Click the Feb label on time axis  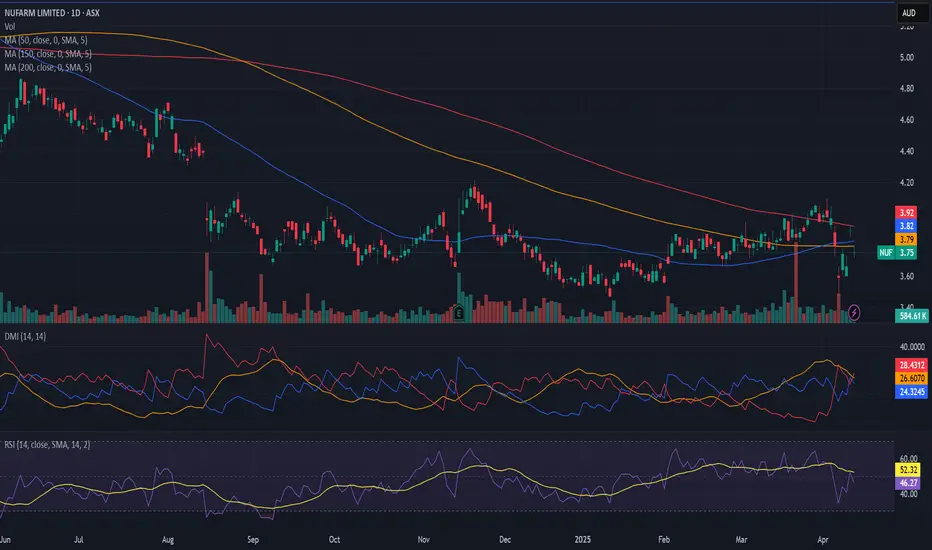point(664,540)
